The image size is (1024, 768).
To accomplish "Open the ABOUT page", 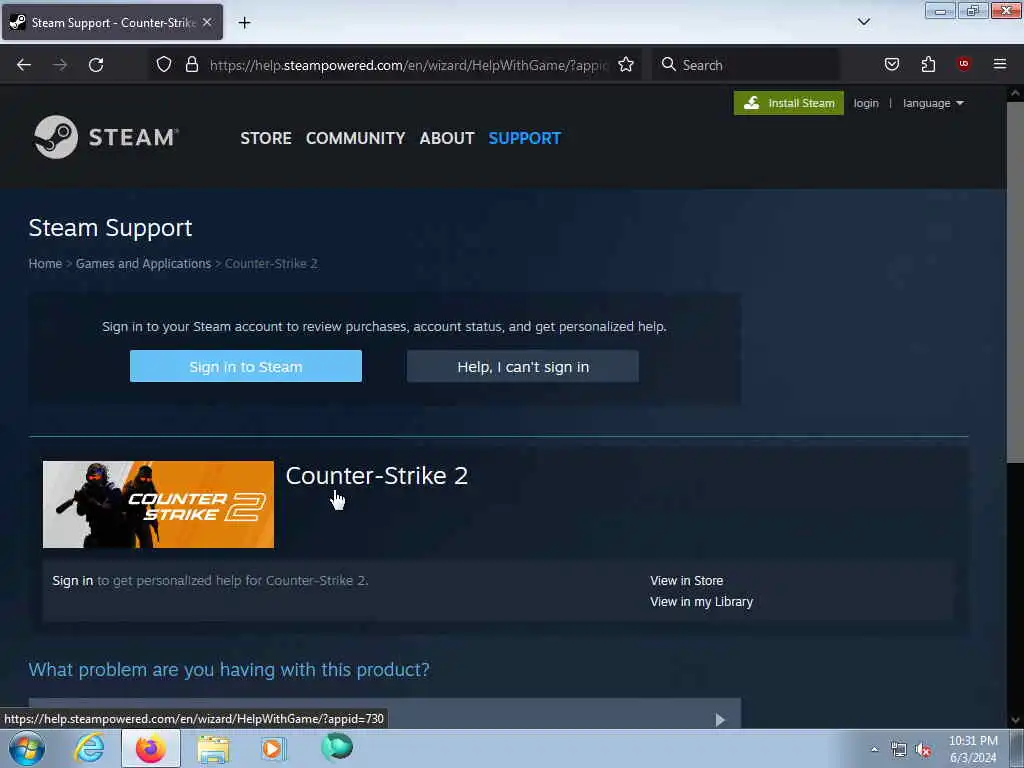I will pos(447,138).
